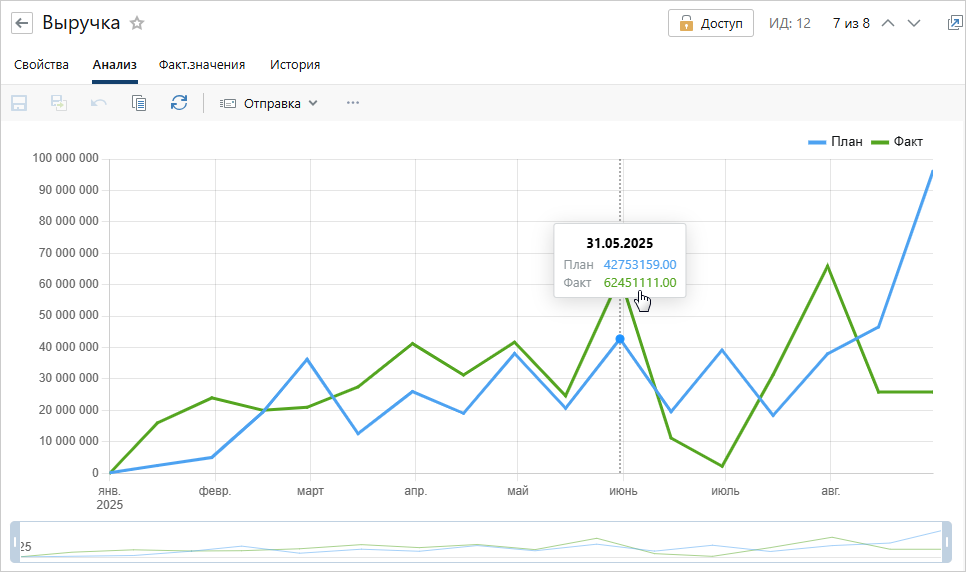The width and height of the screenshot is (966, 572).
Task: Expand the more actions ellipsis menu
Action: 352,103
